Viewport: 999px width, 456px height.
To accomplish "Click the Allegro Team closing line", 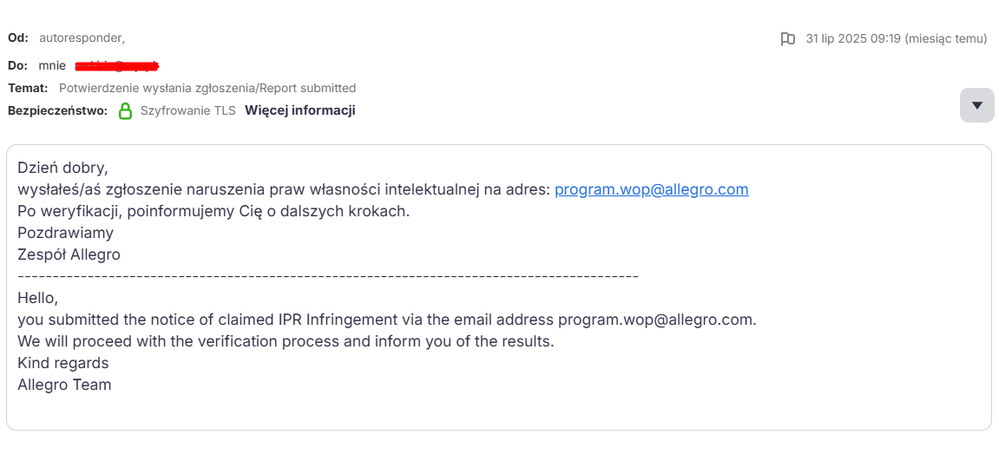I will click(64, 385).
